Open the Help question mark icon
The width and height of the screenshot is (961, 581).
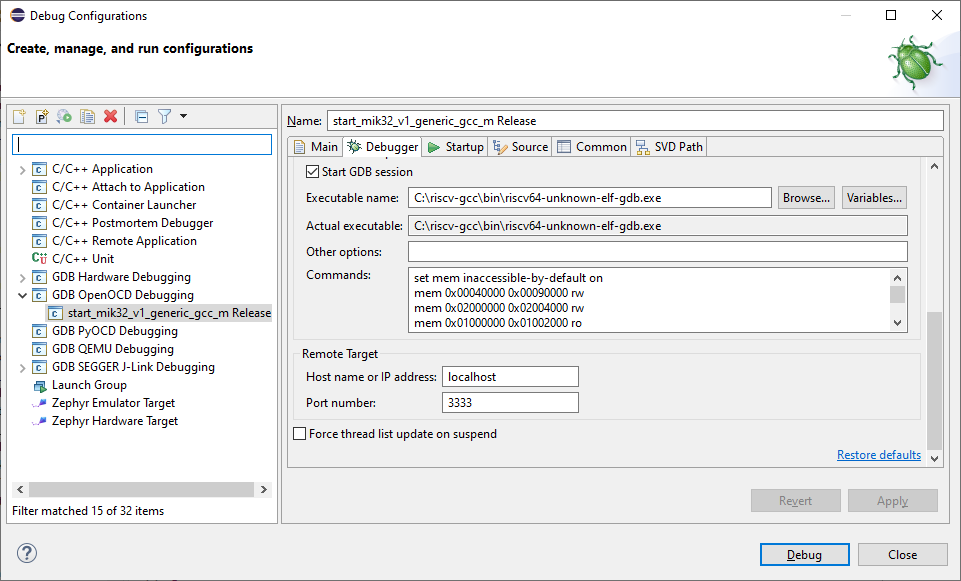tap(27, 554)
